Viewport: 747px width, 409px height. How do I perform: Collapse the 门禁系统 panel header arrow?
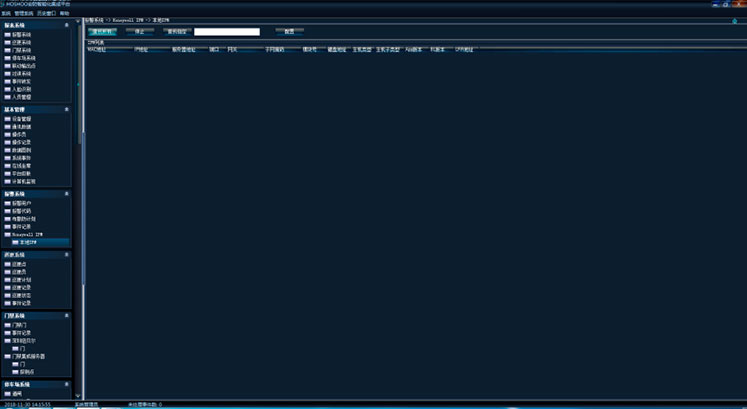[x=67, y=316]
